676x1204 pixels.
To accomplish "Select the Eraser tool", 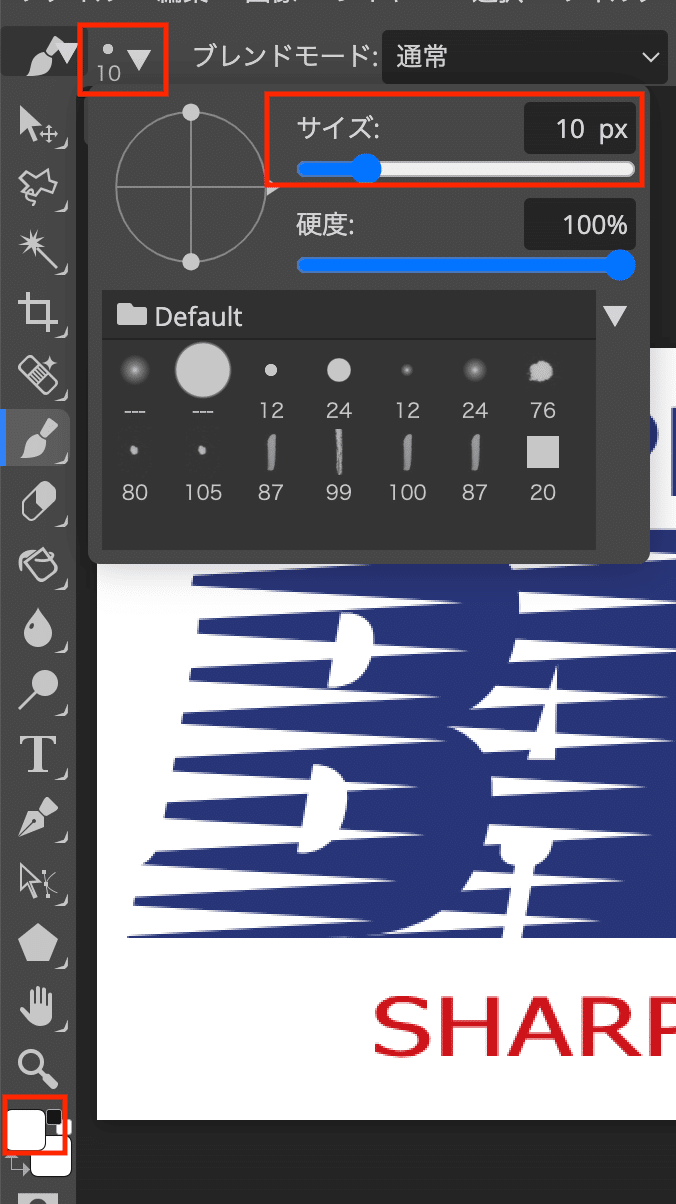I will (x=38, y=501).
